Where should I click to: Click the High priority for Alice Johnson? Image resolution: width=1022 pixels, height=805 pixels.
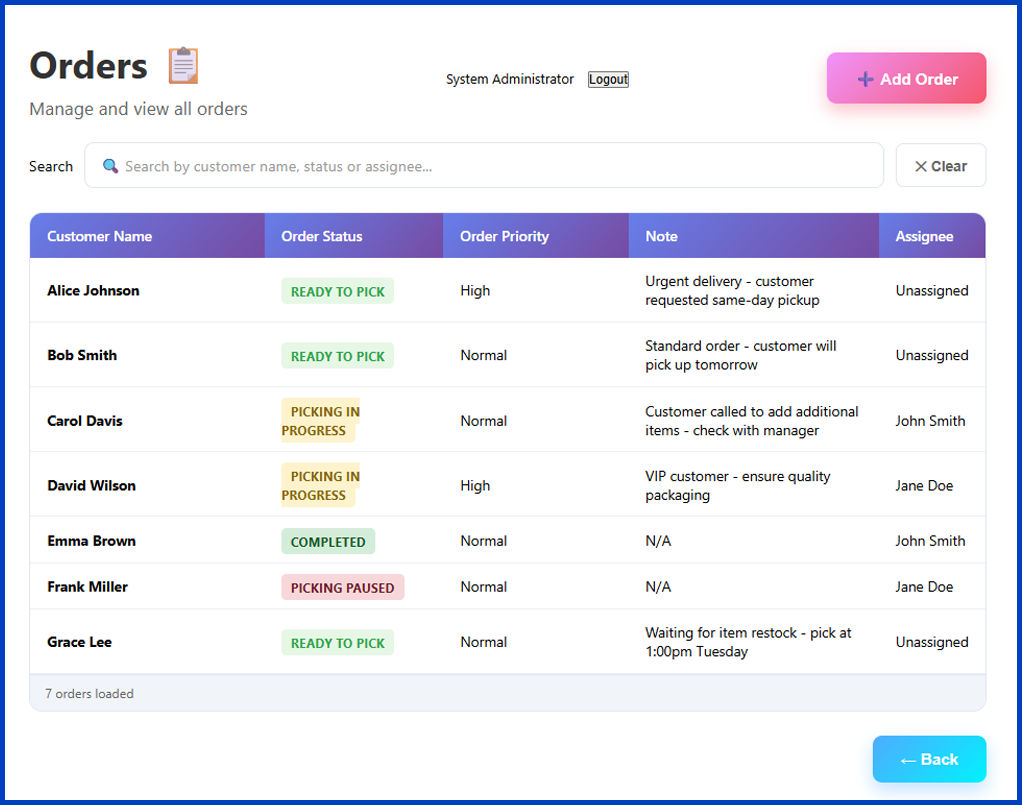coord(474,291)
